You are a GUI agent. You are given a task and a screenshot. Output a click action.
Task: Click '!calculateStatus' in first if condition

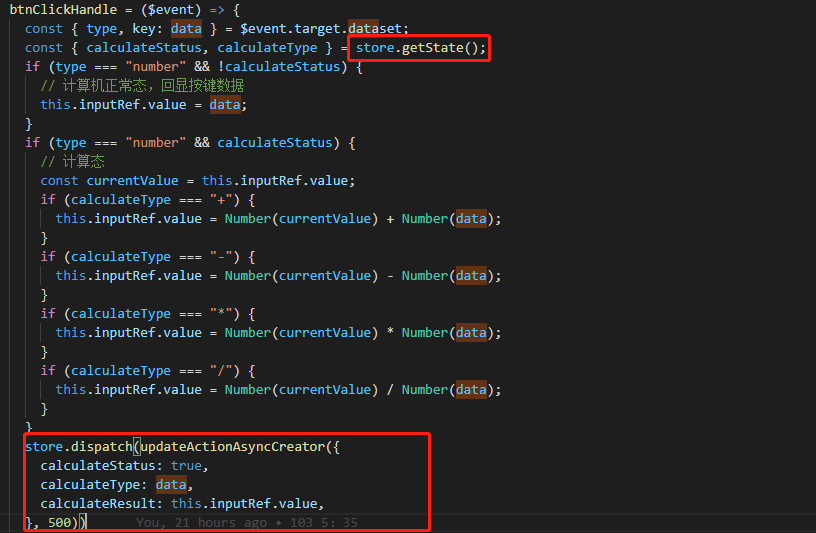coord(279,67)
